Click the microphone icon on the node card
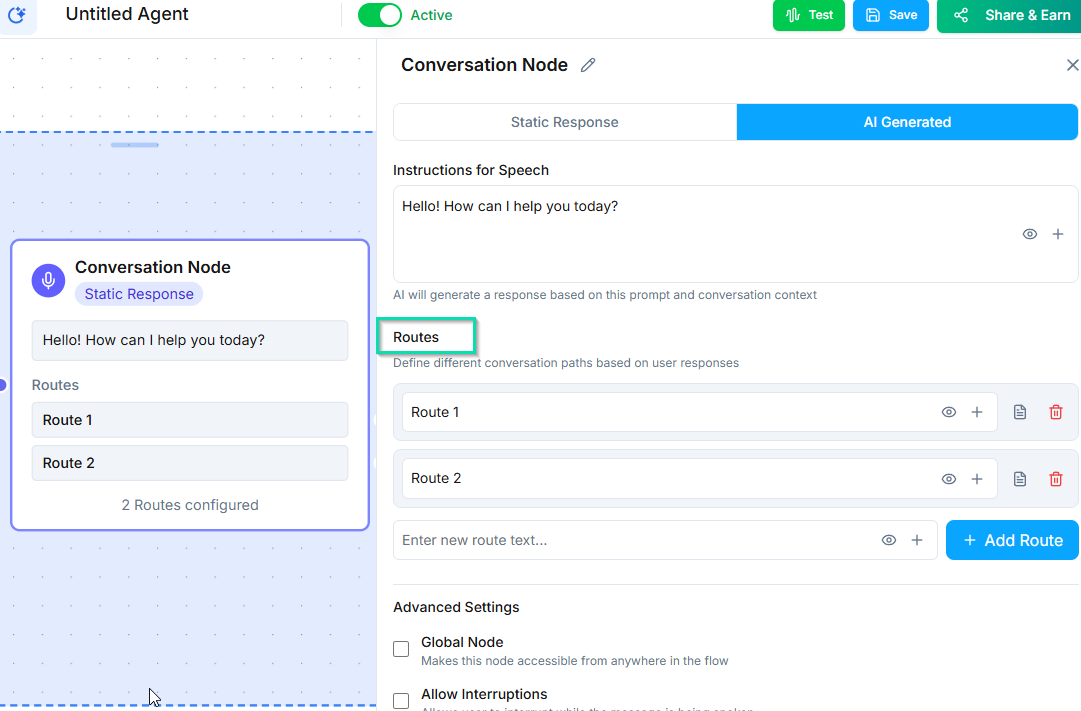This screenshot has width=1081, height=711. [48, 281]
